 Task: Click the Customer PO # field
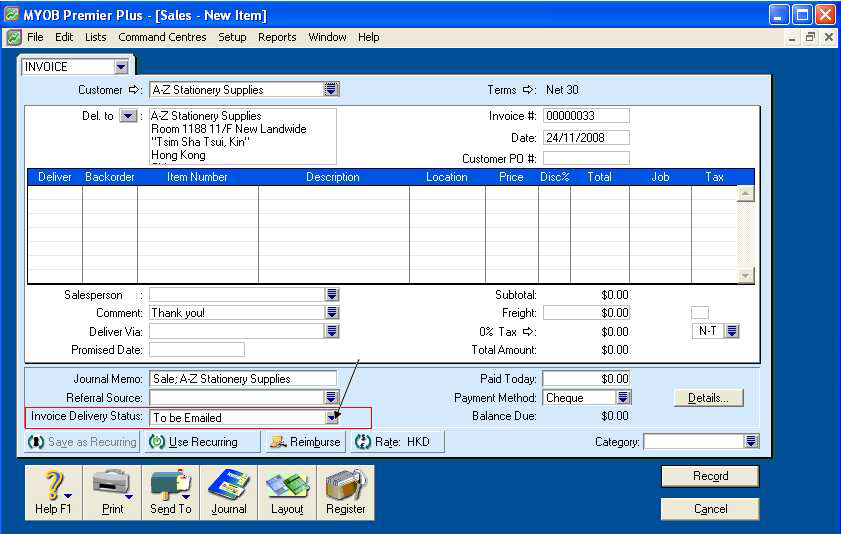coord(586,158)
